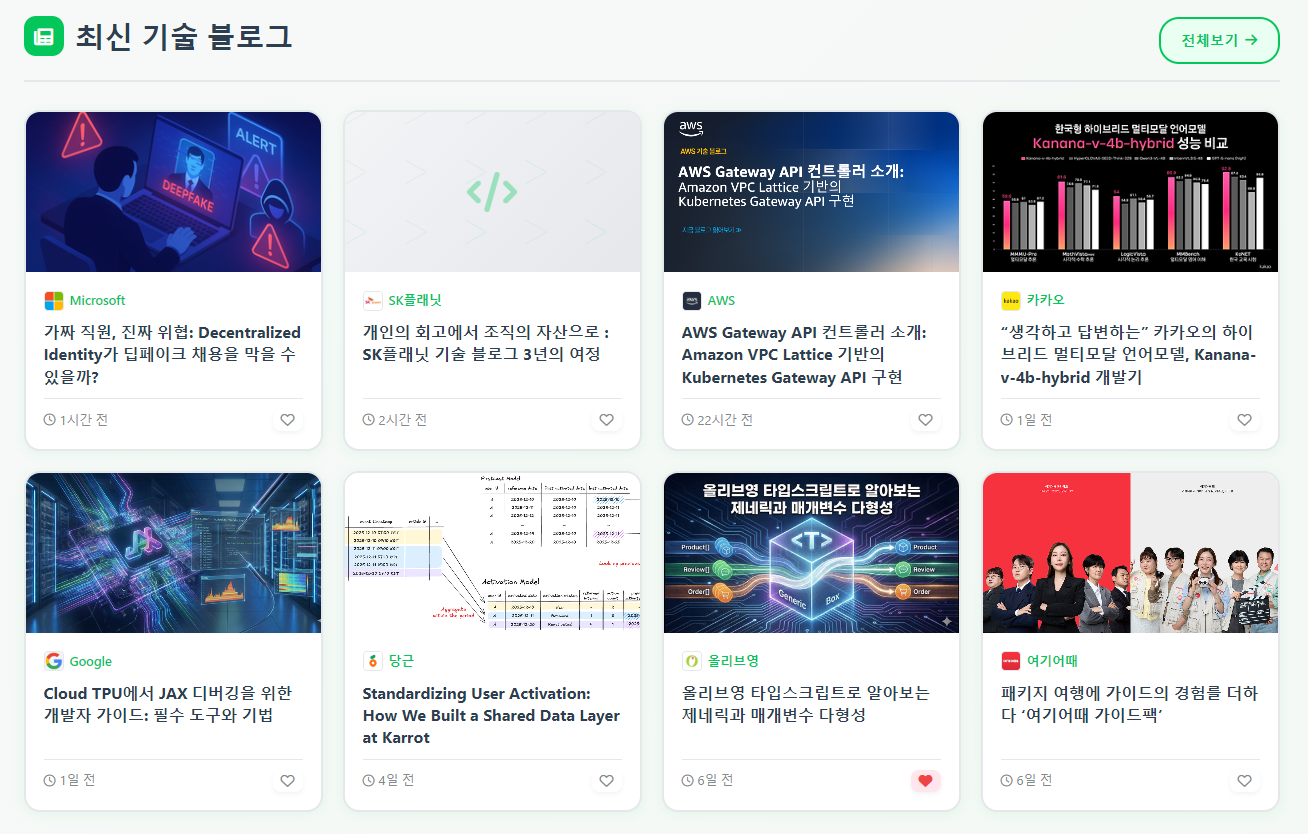Click the heart on the Google JAX post
1308x834 pixels.
point(287,781)
